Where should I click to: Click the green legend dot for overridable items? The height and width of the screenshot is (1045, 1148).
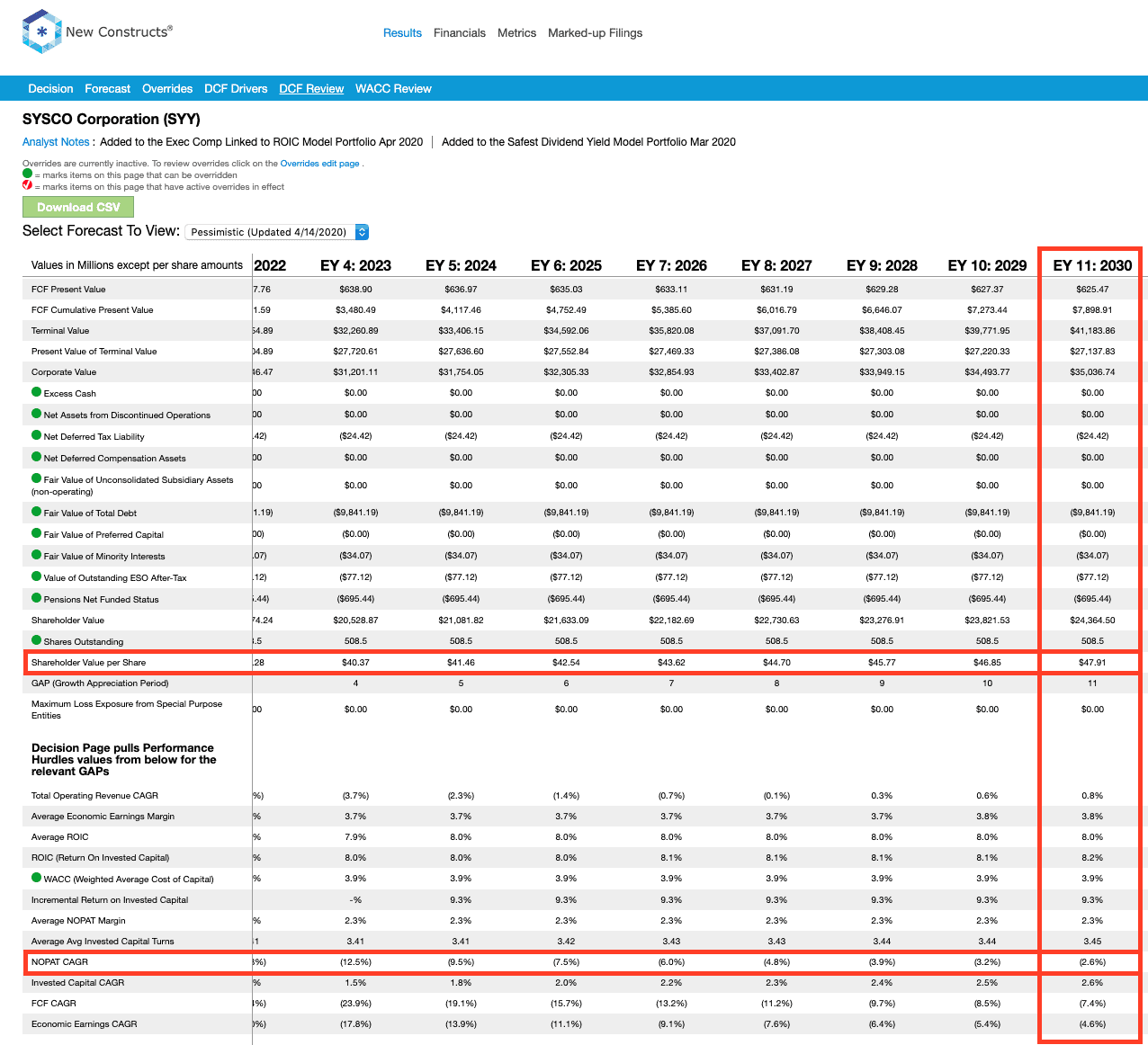click(x=27, y=174)
